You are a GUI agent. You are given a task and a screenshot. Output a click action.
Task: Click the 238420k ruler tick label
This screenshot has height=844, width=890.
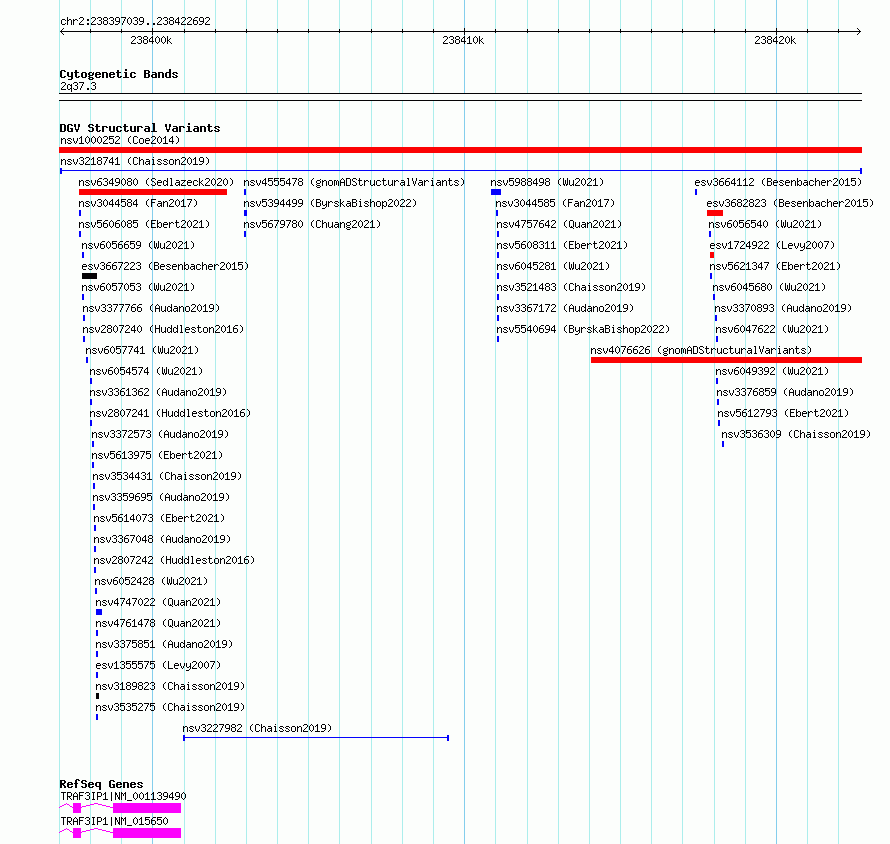tap(775, 40)
